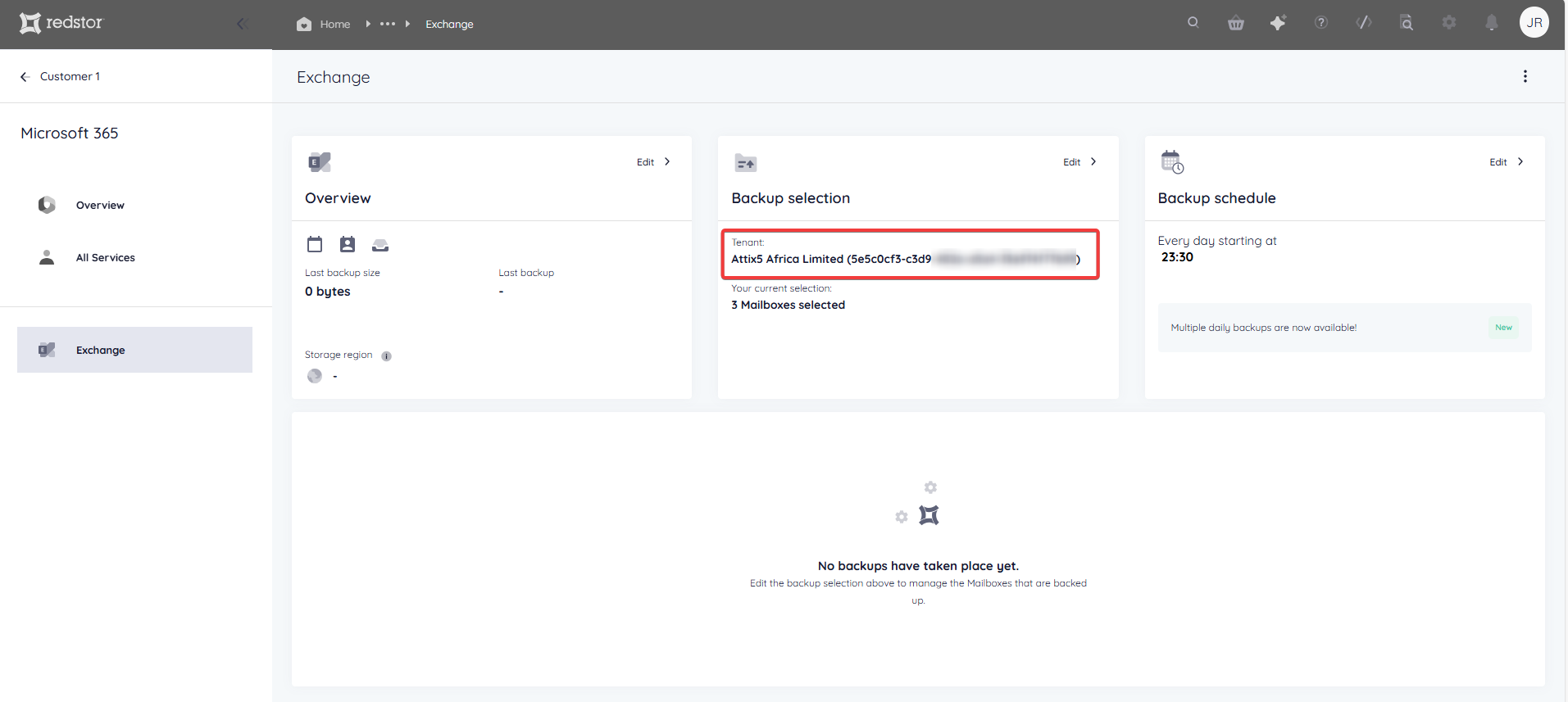Open the notifications bell
The height and width of the screenshot is (702, 1568).
point(1492,23)
